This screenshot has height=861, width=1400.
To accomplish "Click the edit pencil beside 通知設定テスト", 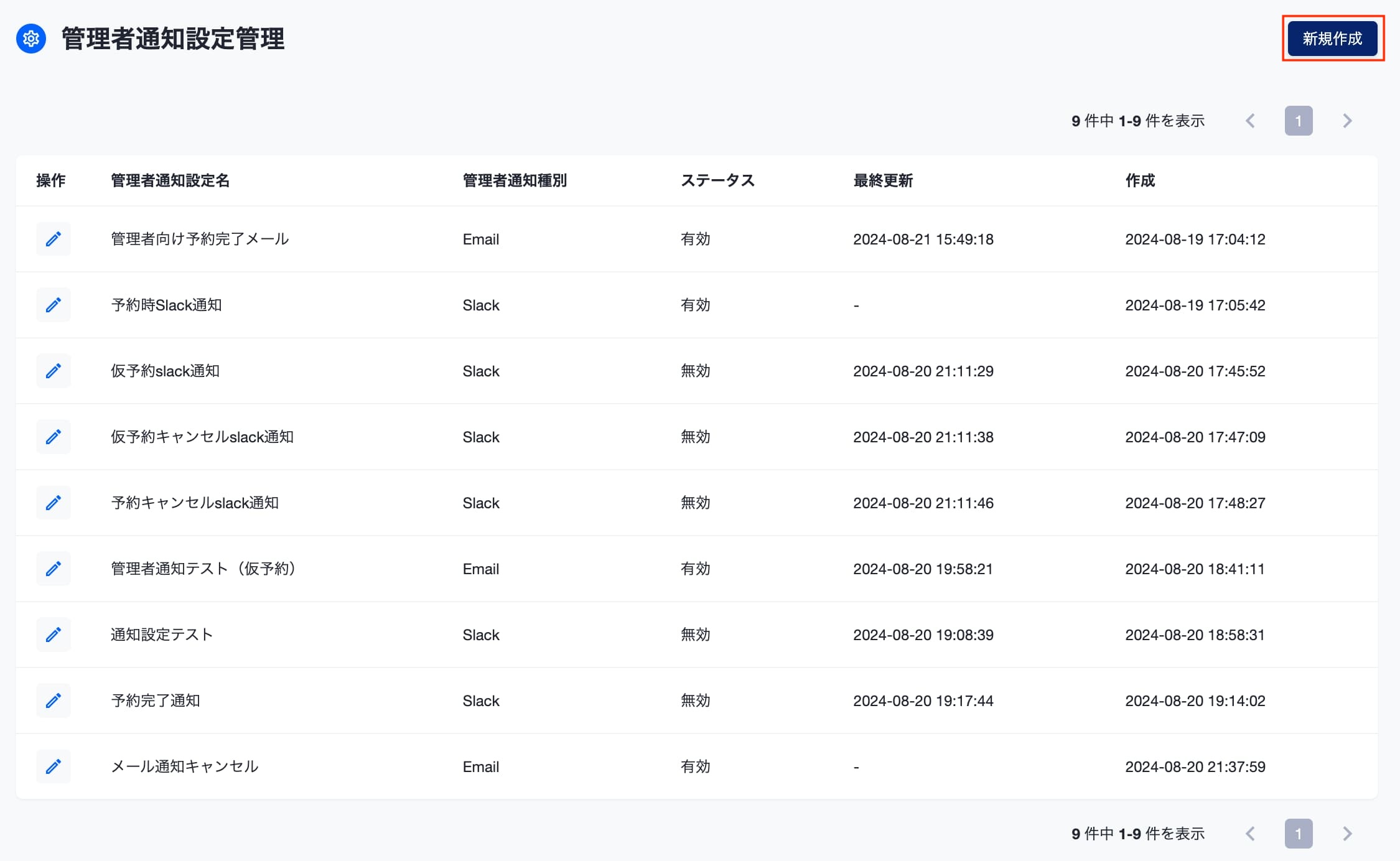I will pos(54,635).
